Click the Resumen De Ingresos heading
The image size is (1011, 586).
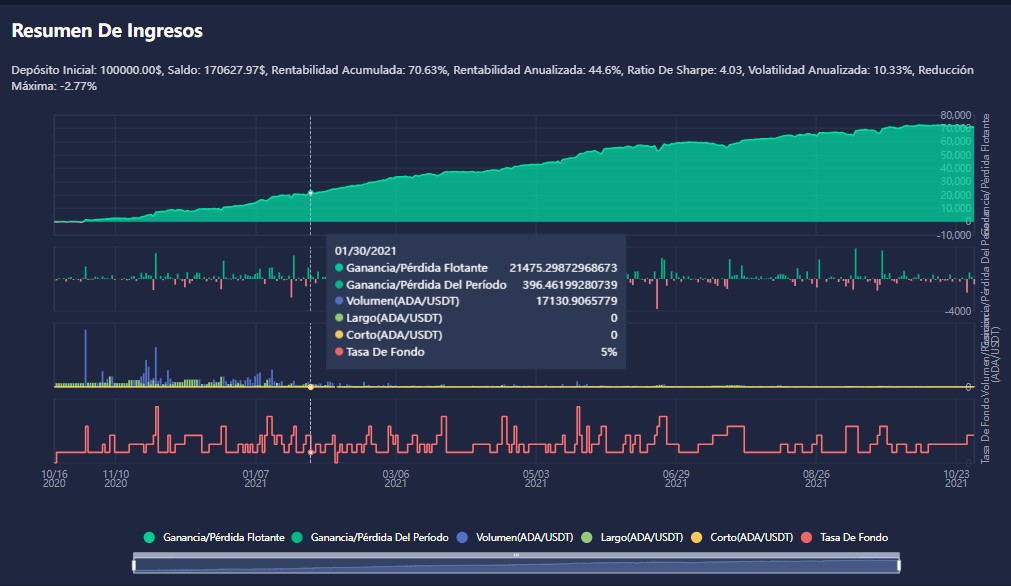pos(107,31)
